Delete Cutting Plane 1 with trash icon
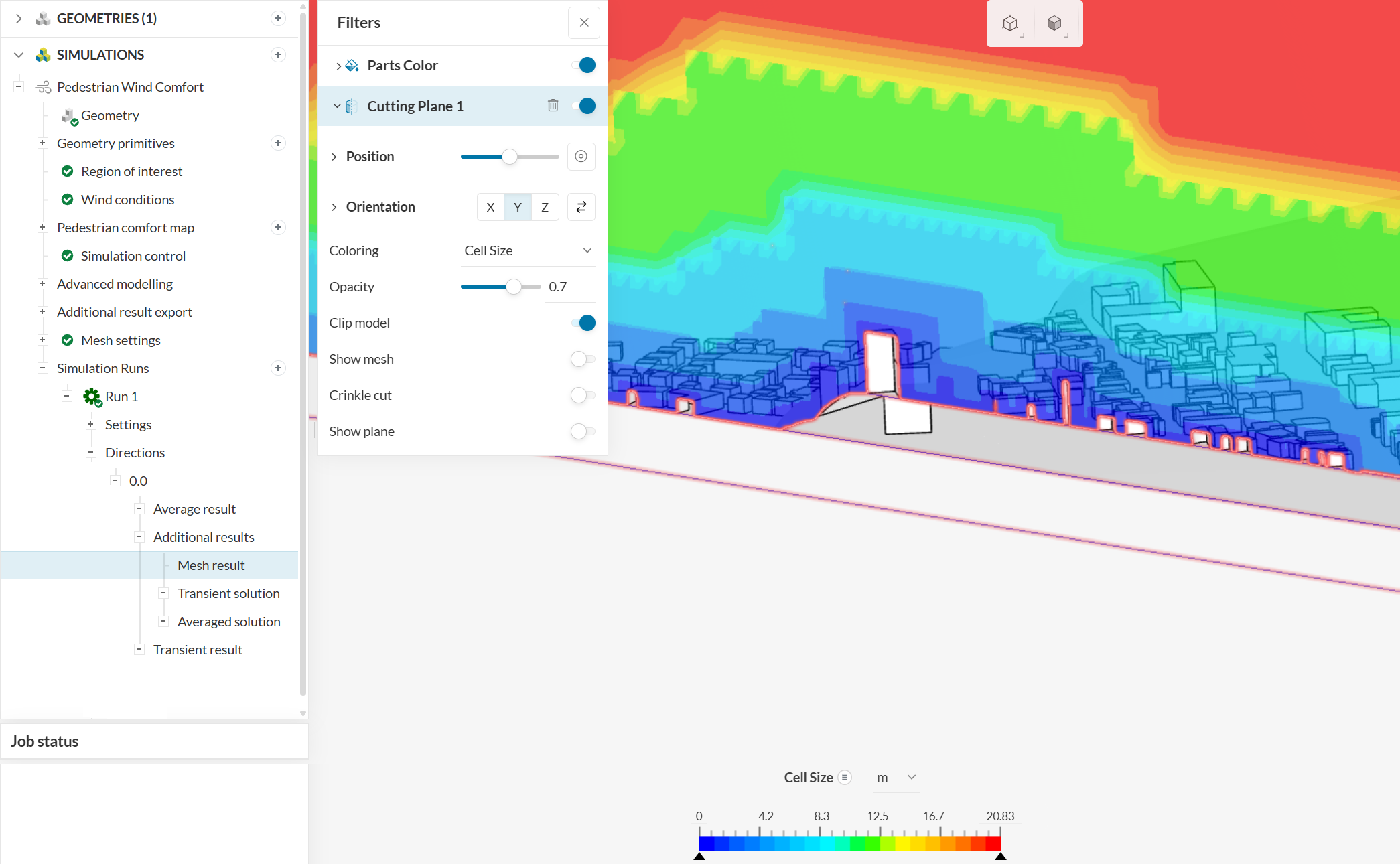 click(x=553, y=106)
